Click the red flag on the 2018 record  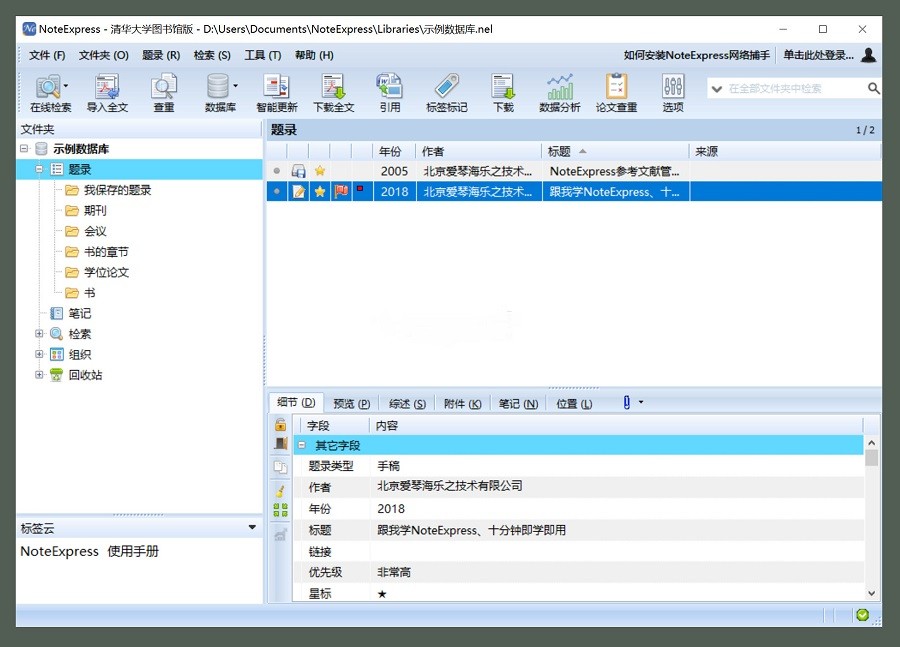(341, 191)
